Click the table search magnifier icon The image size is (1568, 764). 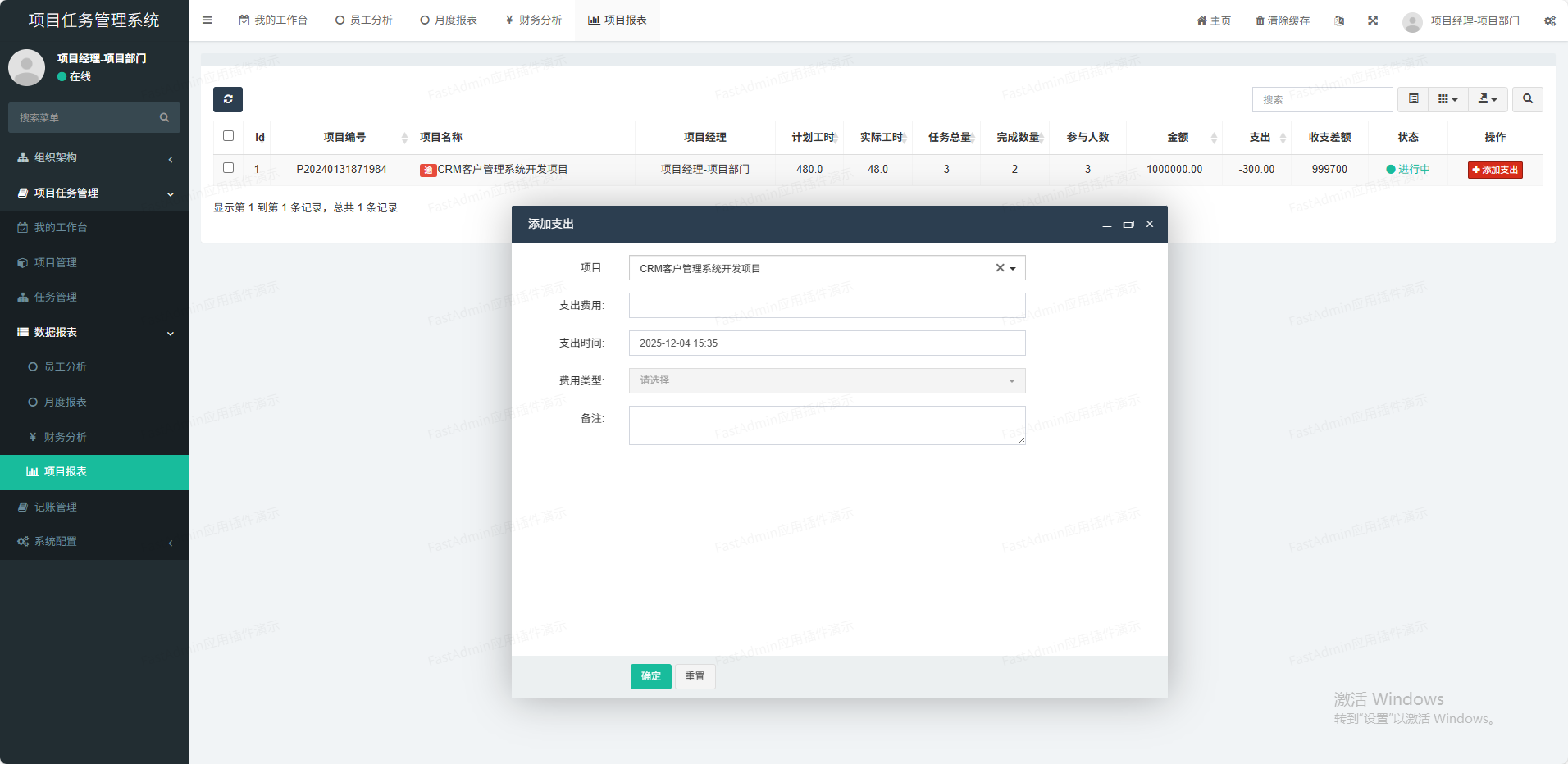coord(1527,99)
